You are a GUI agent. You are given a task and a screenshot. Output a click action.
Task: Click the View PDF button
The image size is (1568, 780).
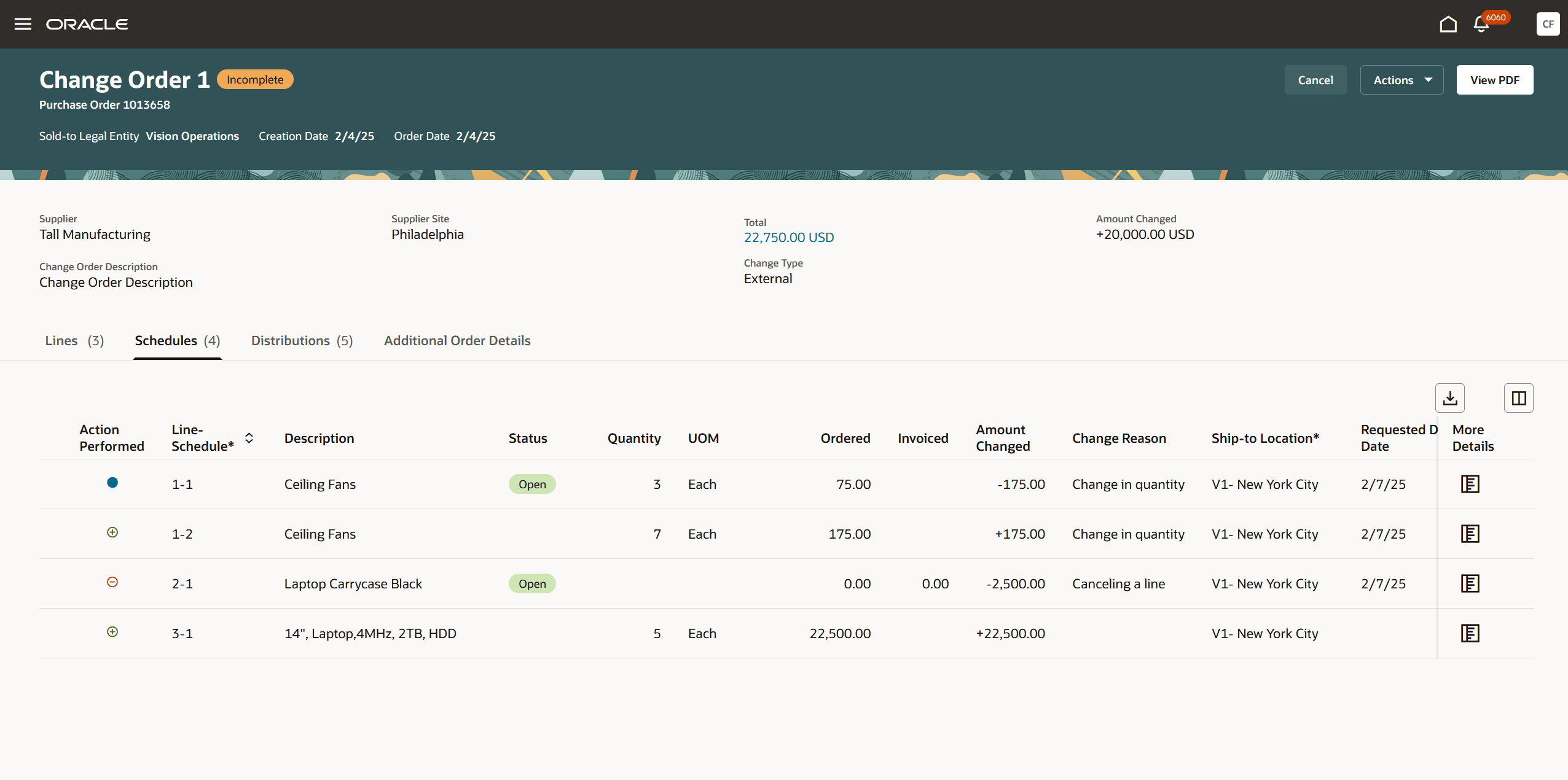coord(1494,80)
